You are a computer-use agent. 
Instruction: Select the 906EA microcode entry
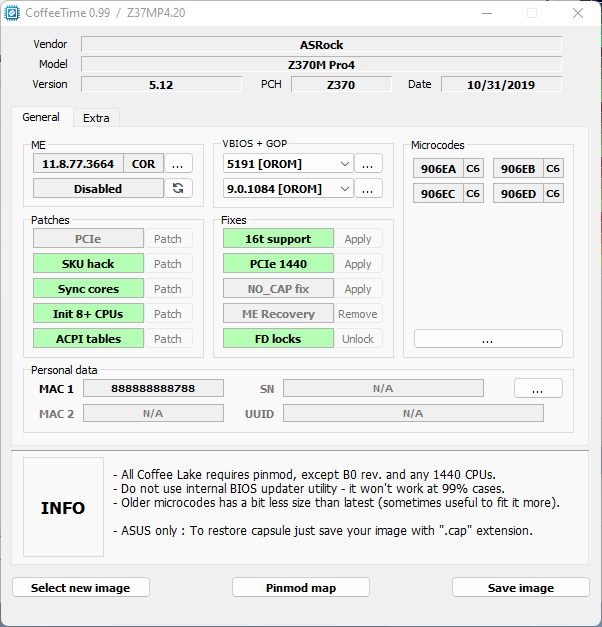pos(438,168)
